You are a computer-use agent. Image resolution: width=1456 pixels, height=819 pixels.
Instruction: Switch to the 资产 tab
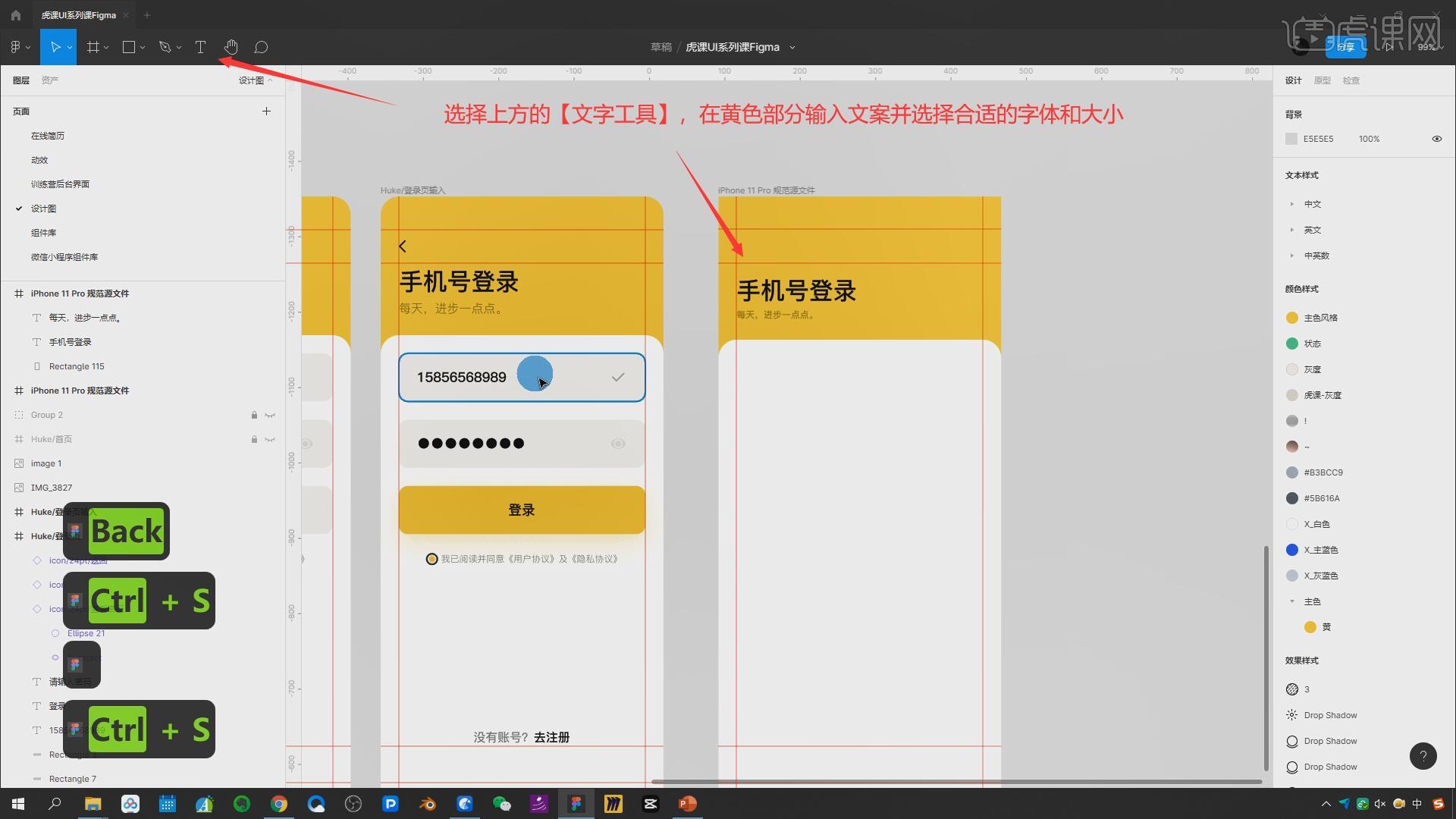(x=50, y=80)
